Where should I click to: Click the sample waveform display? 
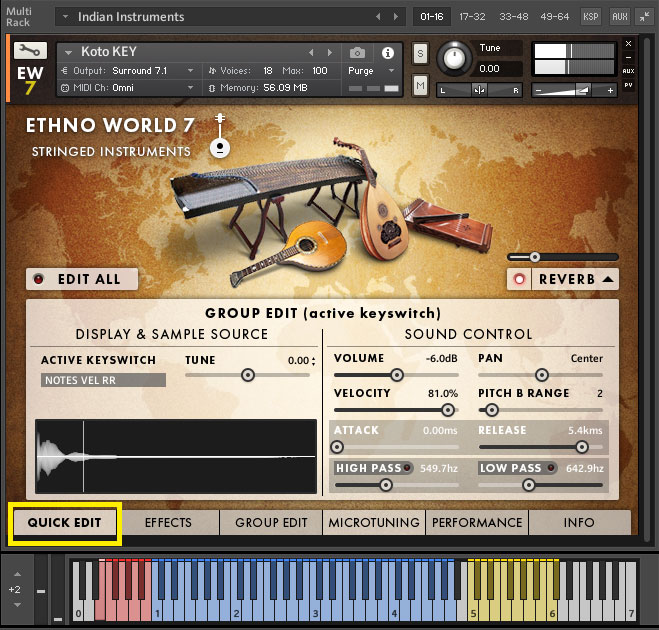click(x=176, y=456)
